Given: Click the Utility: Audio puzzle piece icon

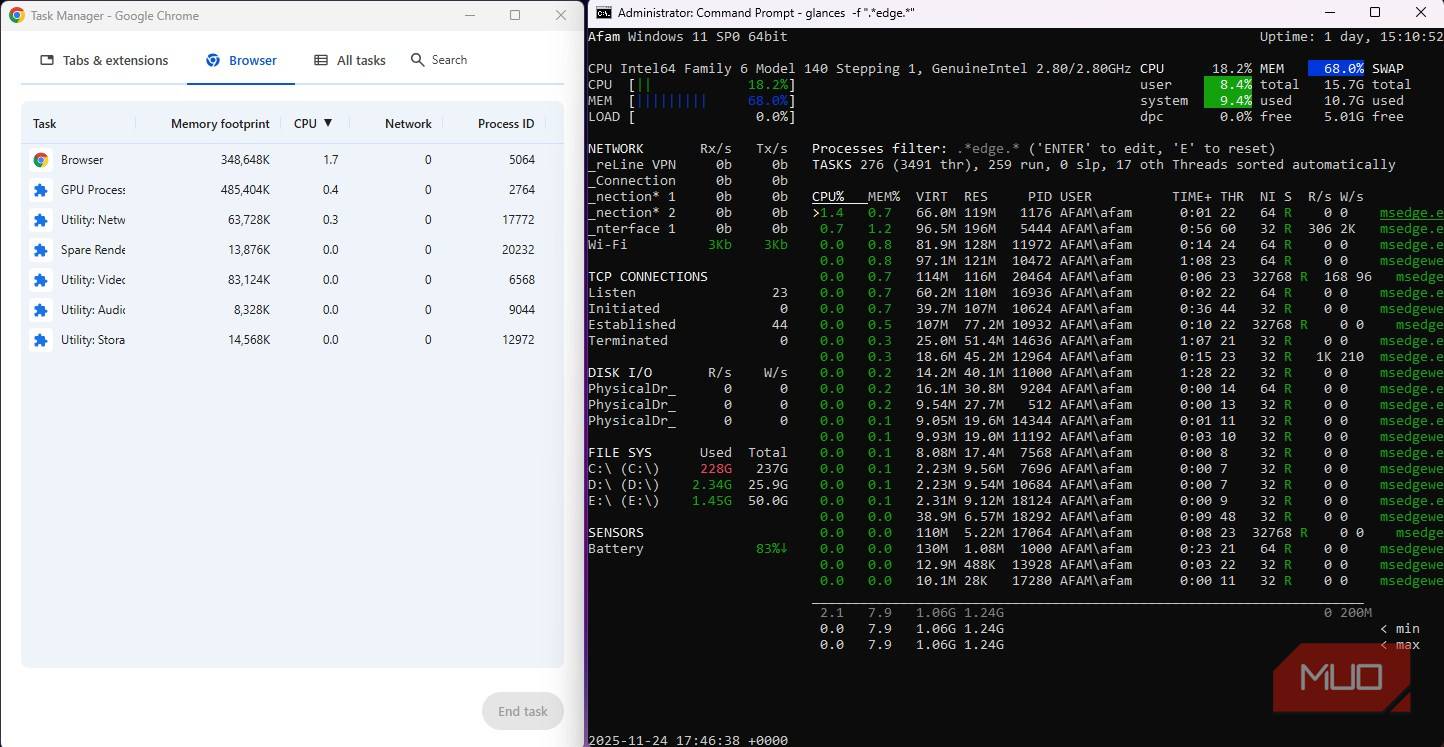Looking at the screenshot, I should [x=41, y=309].
